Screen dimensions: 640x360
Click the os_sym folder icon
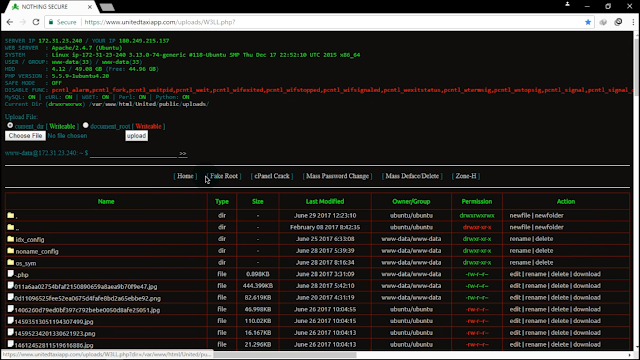click(x=11, y=262)
